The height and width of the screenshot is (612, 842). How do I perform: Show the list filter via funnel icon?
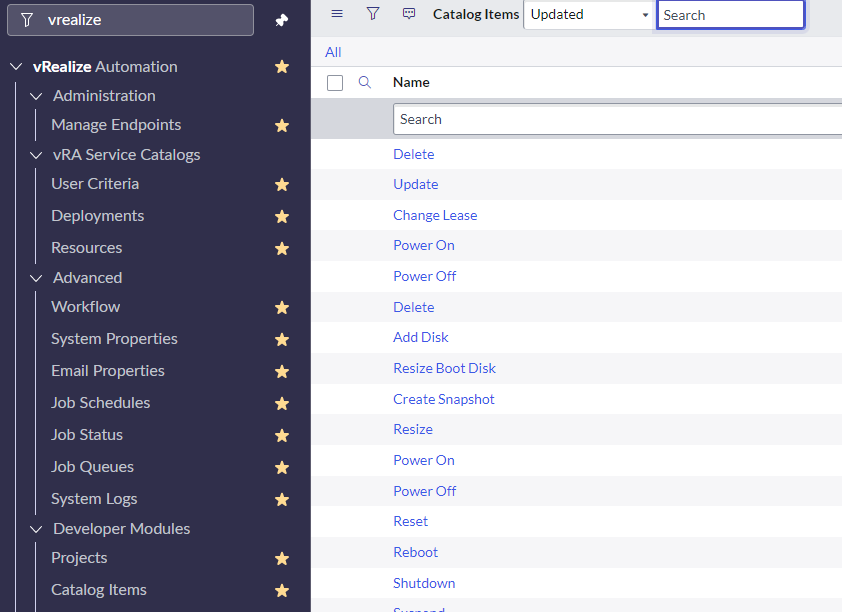coord(373,14)
